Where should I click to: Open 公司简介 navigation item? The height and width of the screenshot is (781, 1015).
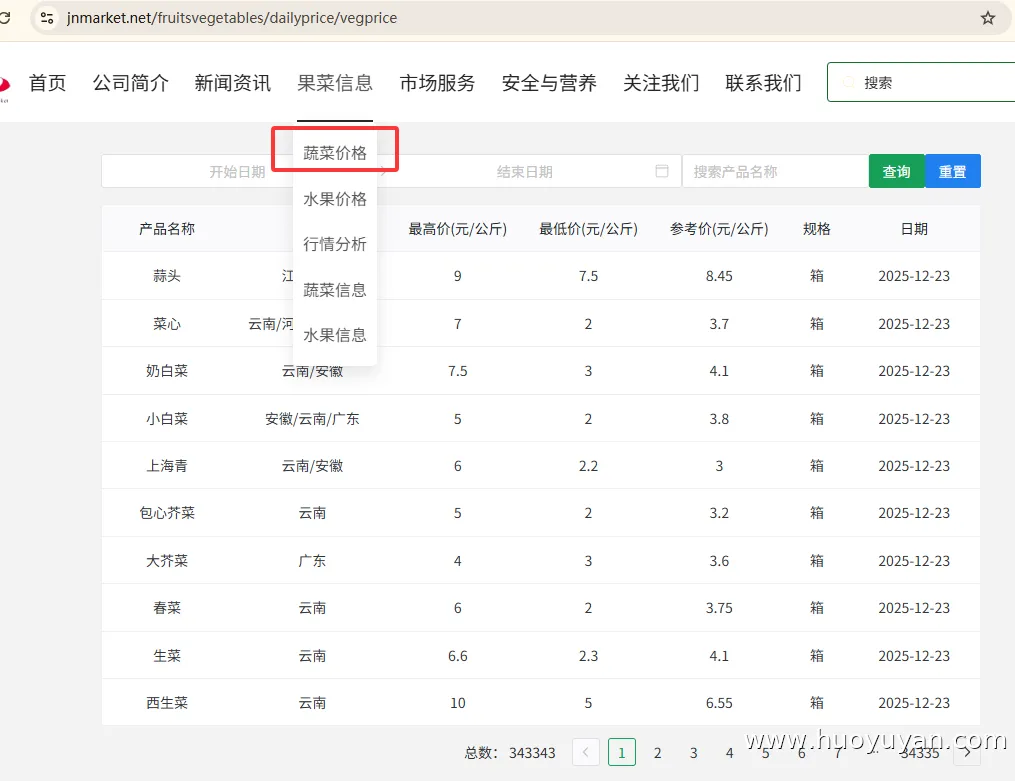(x=131, y=83)
